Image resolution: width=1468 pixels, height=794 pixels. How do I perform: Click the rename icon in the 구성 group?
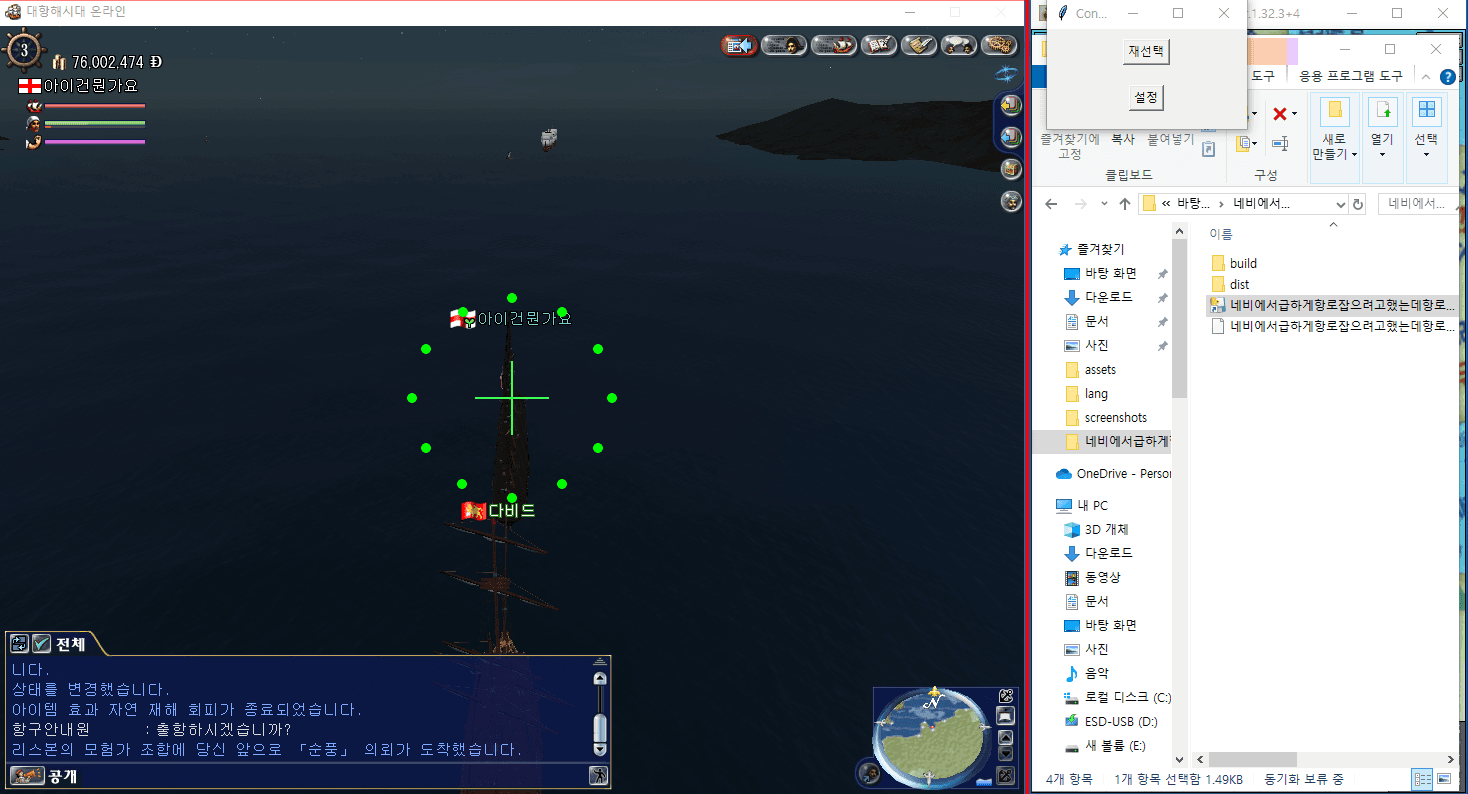click(1280, 144)
